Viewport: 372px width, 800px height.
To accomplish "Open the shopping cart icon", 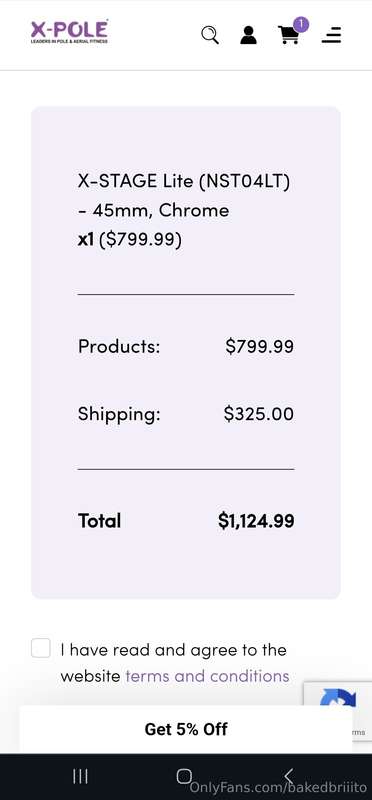I will pos(289,36).
